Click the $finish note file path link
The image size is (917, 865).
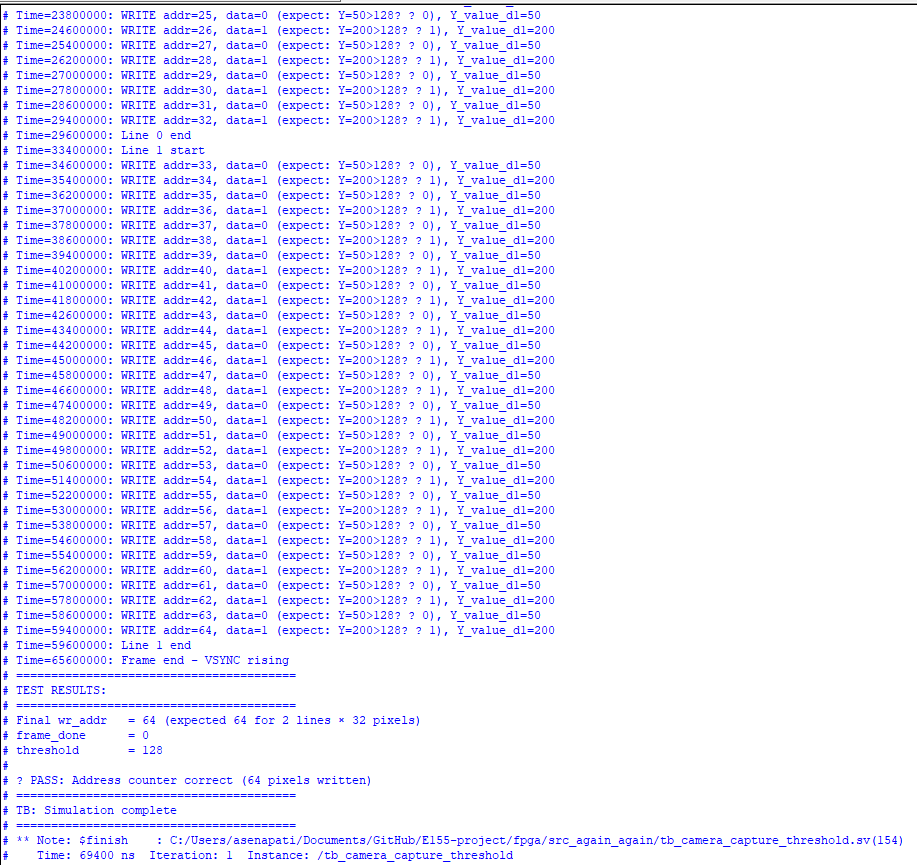coord(520,840)
